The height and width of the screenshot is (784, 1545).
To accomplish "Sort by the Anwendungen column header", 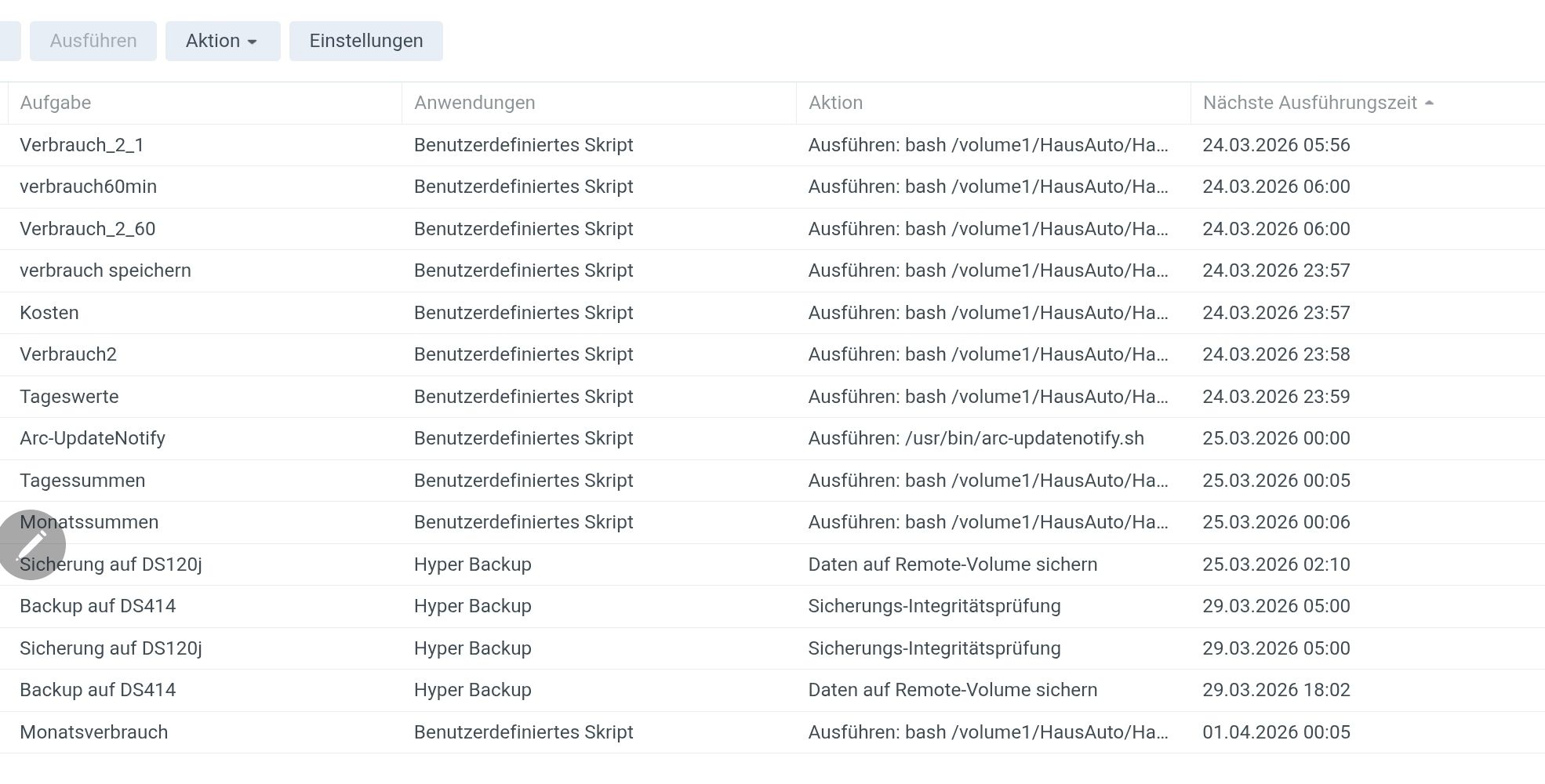I will click(x=474, y=103).
